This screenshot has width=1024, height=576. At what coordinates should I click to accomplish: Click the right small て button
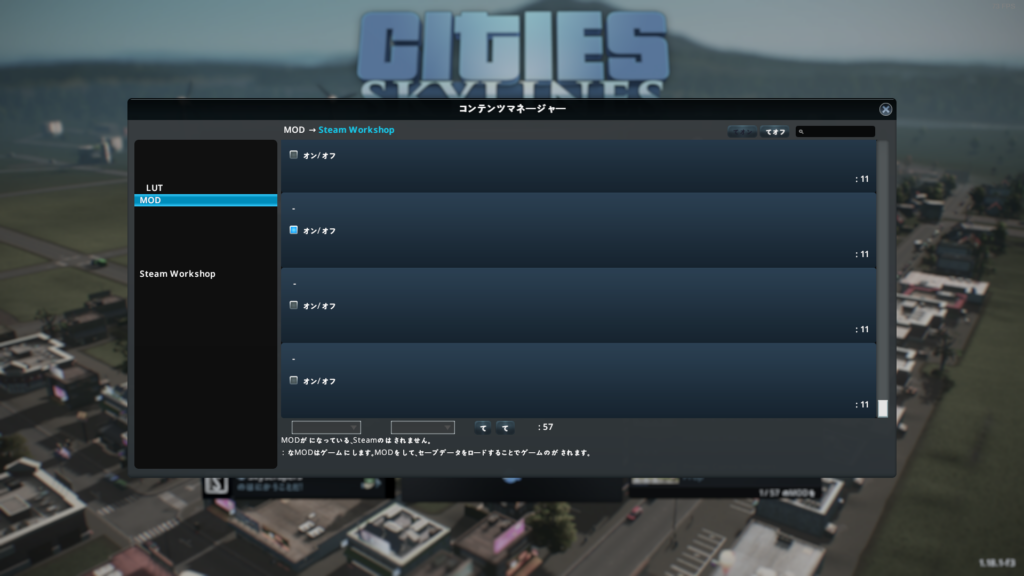click(505, 427)
